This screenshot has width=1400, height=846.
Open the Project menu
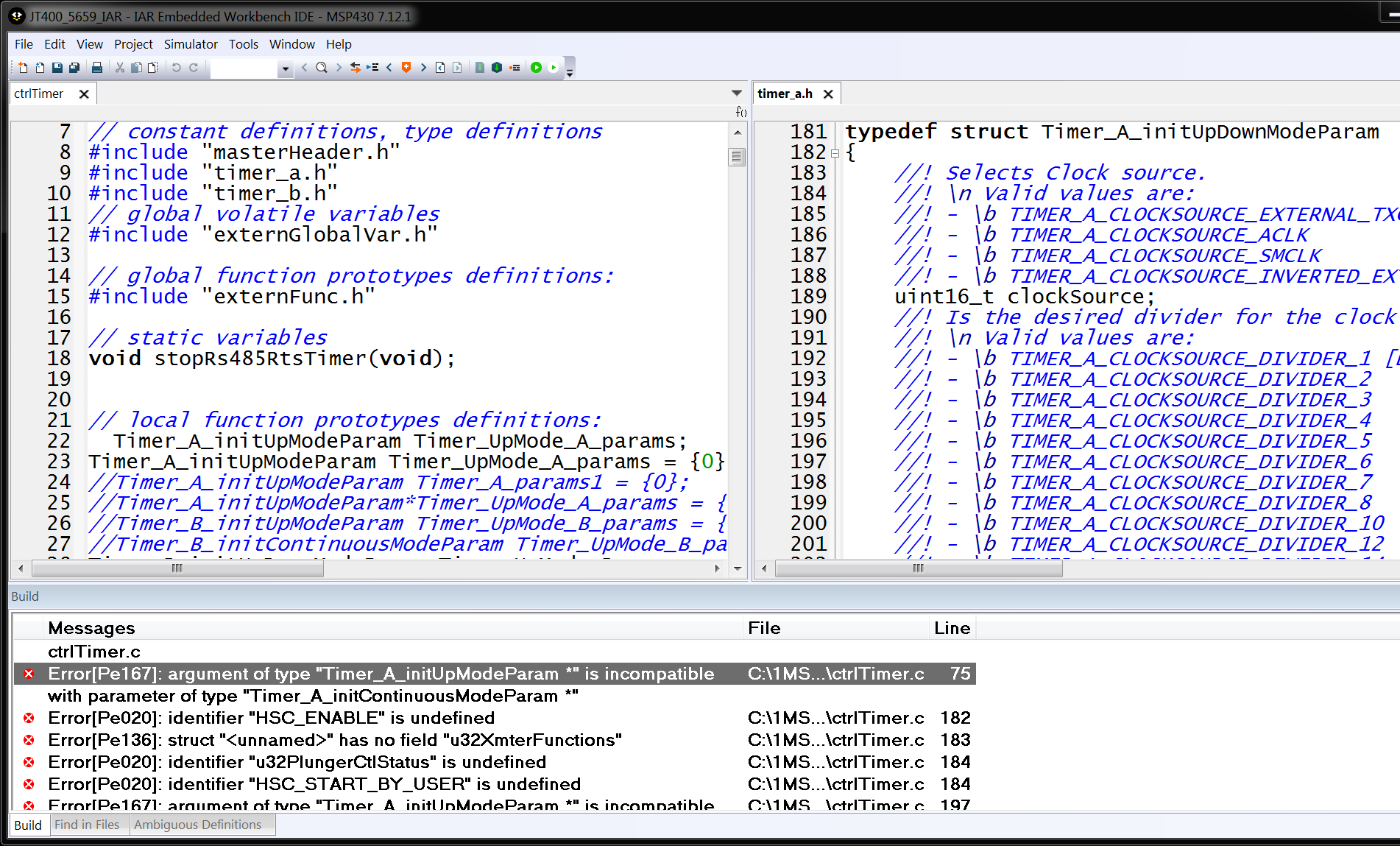132,44
